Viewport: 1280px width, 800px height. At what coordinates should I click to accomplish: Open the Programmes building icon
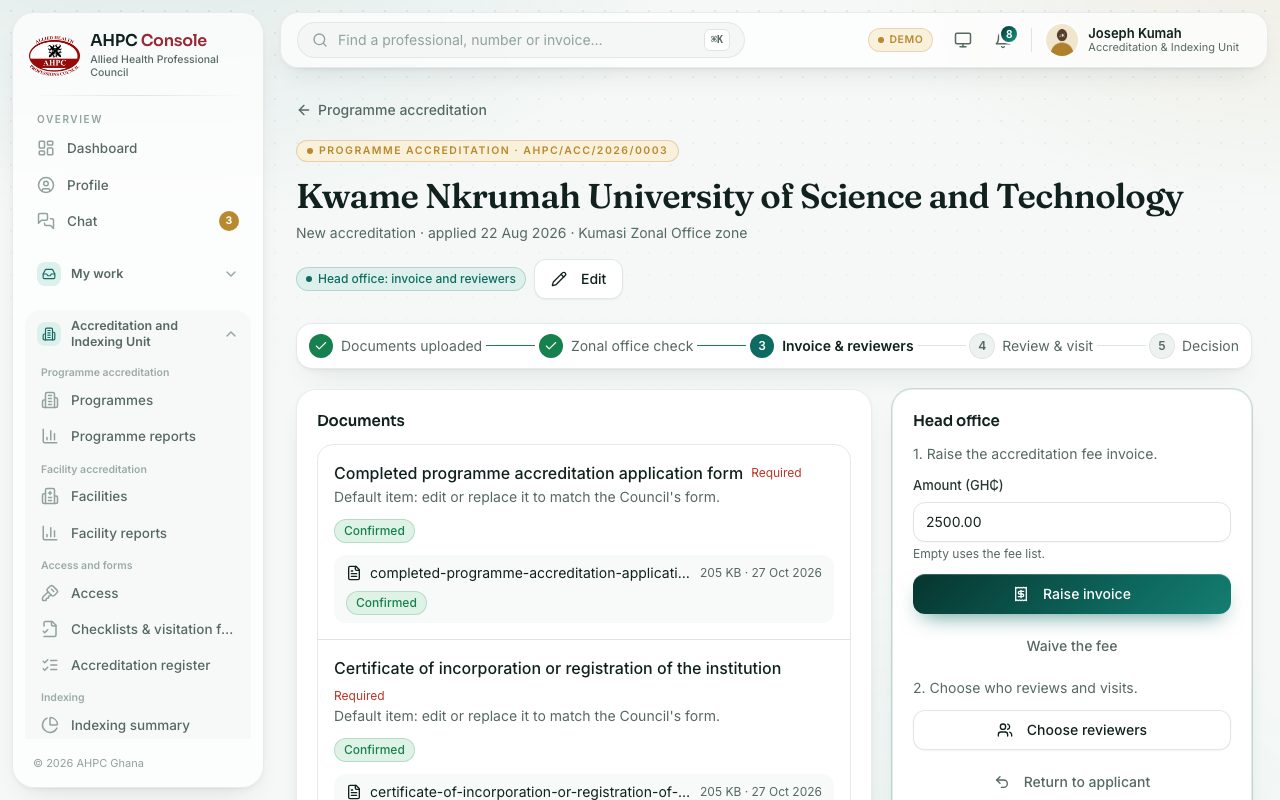(x=50, y=400)
